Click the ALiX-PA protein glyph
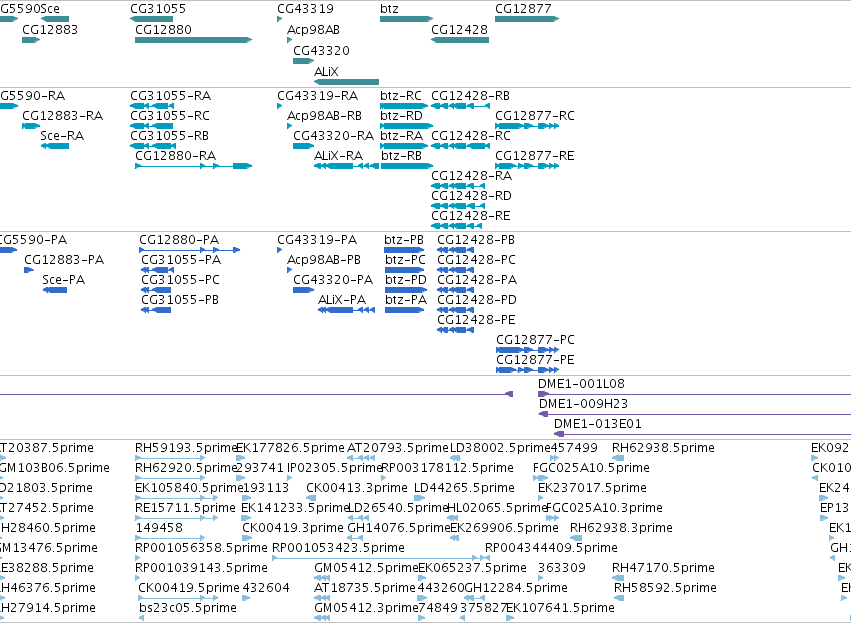 [x=346, y=310]
